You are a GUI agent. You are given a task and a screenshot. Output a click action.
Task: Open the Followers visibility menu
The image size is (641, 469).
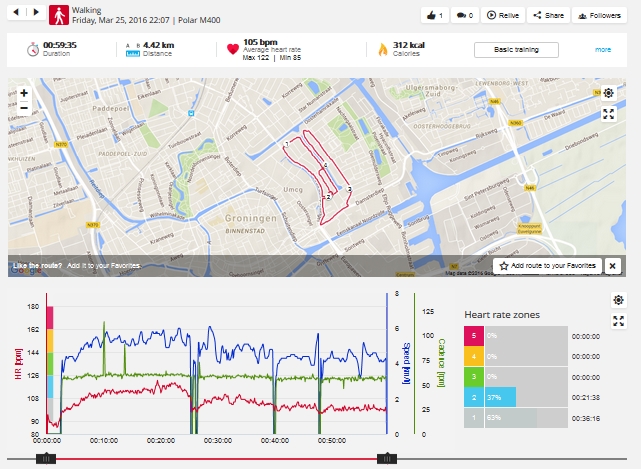[x=600, y=15]
